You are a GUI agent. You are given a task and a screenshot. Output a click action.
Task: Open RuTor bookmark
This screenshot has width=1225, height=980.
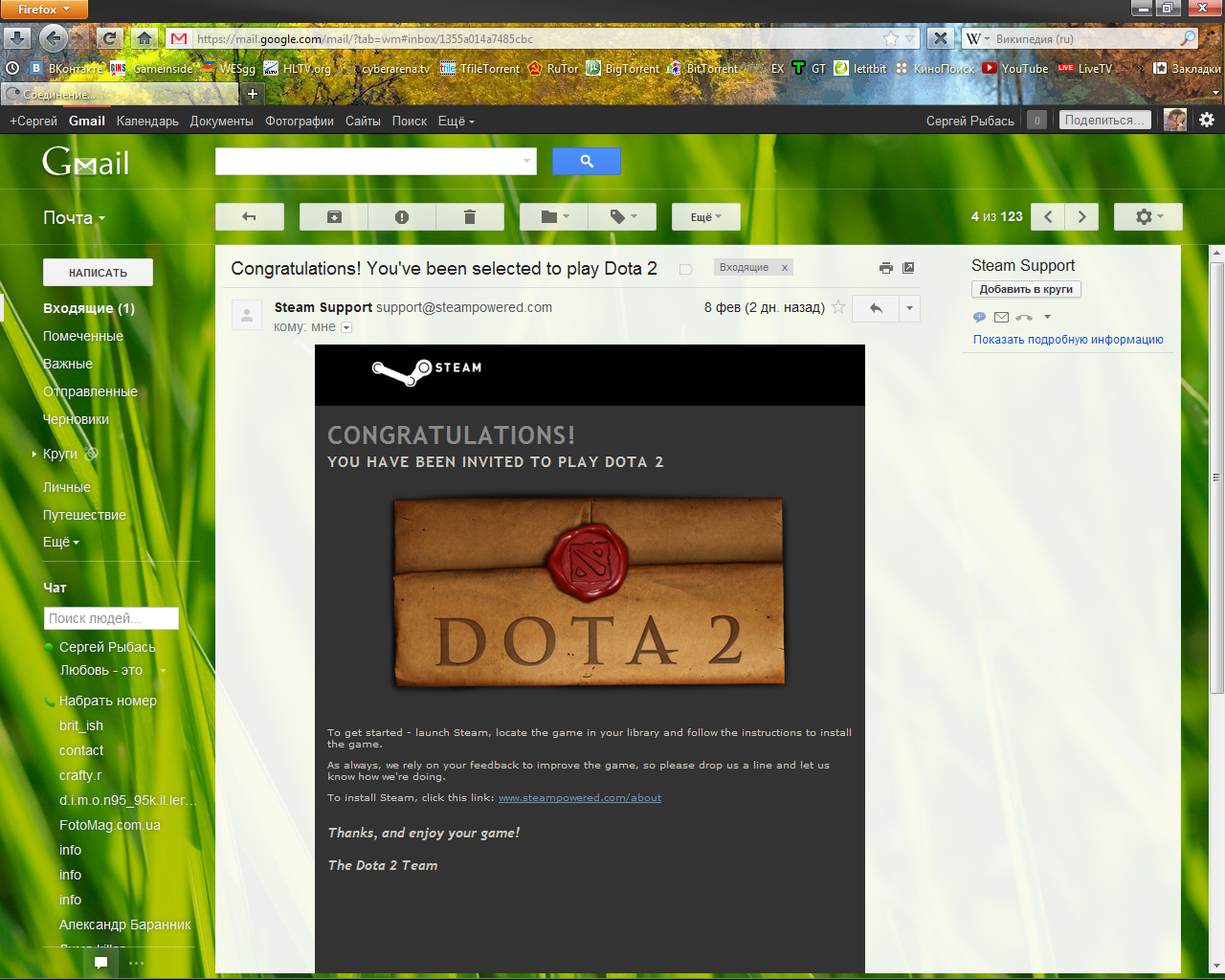click(x=554, y=68)
